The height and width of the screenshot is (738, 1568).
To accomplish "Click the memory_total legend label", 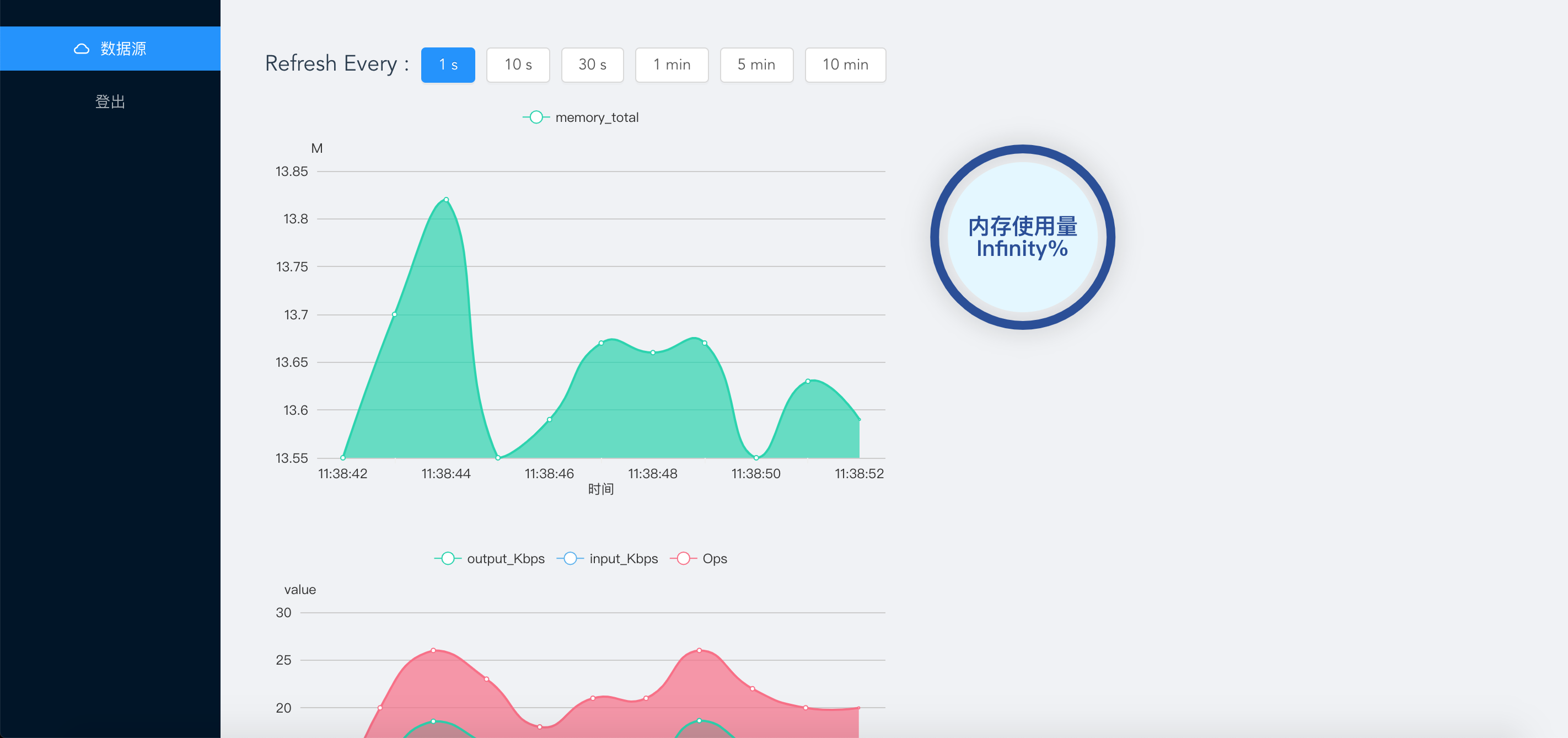I will [597, 117].
